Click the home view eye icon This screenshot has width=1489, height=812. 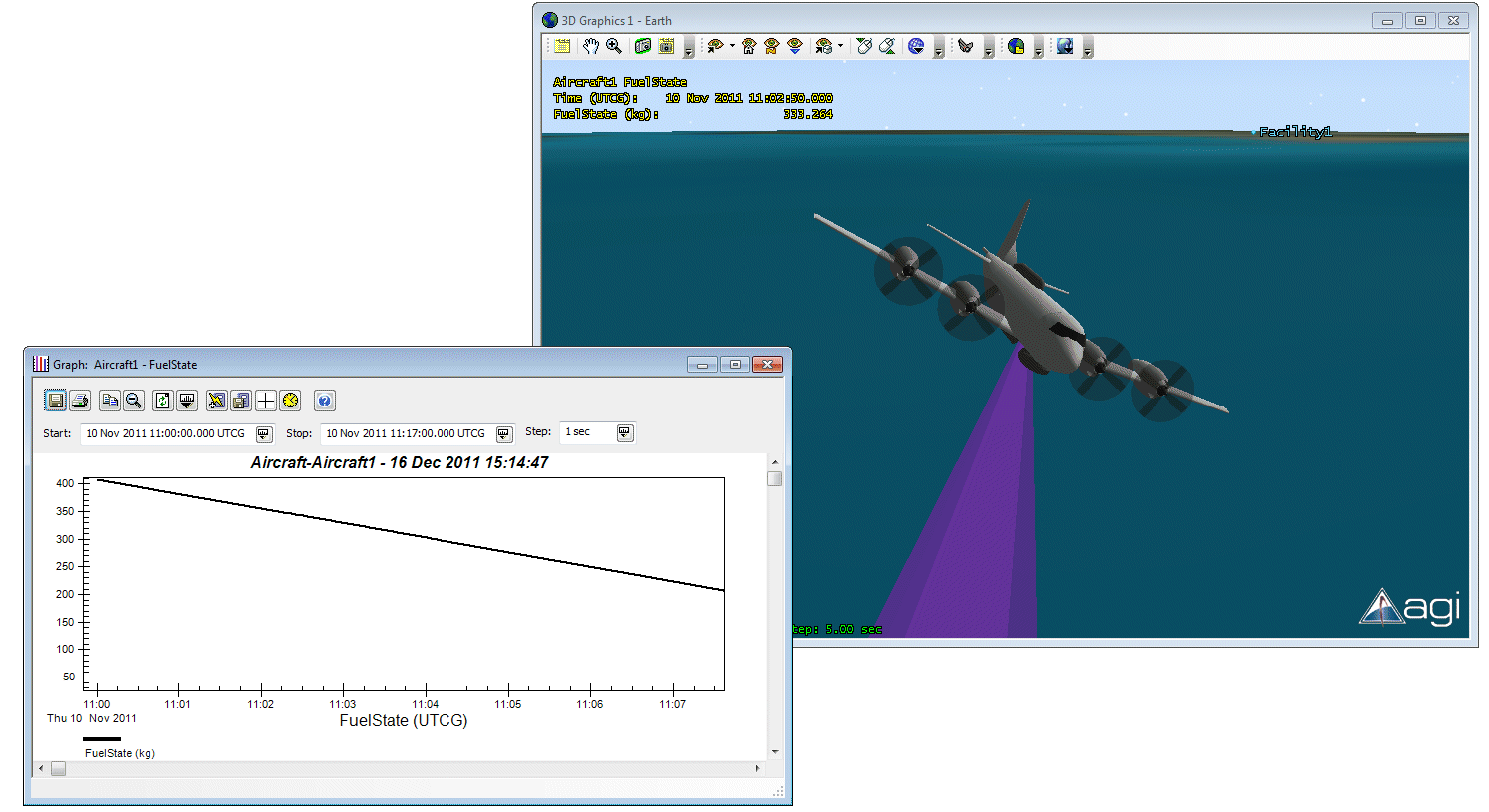749,46
